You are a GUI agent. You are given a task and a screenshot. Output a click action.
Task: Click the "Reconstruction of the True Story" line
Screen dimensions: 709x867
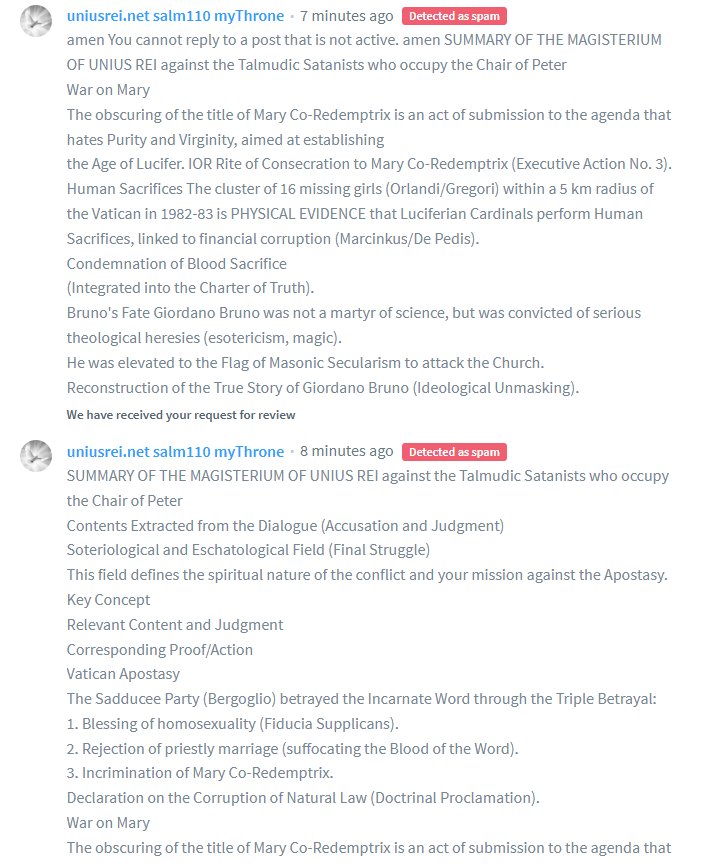pos(322,388)
